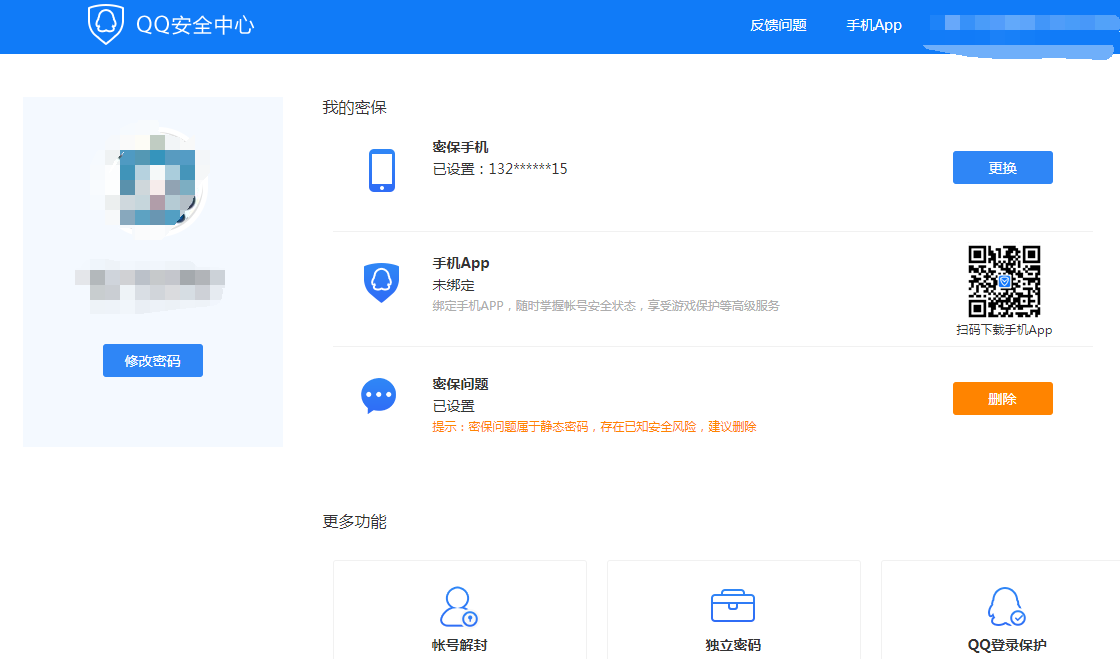Open the QQ登录保护 penguin checkmark icon
This screenshot has height=659, width=1120.
click(1006, 606)
